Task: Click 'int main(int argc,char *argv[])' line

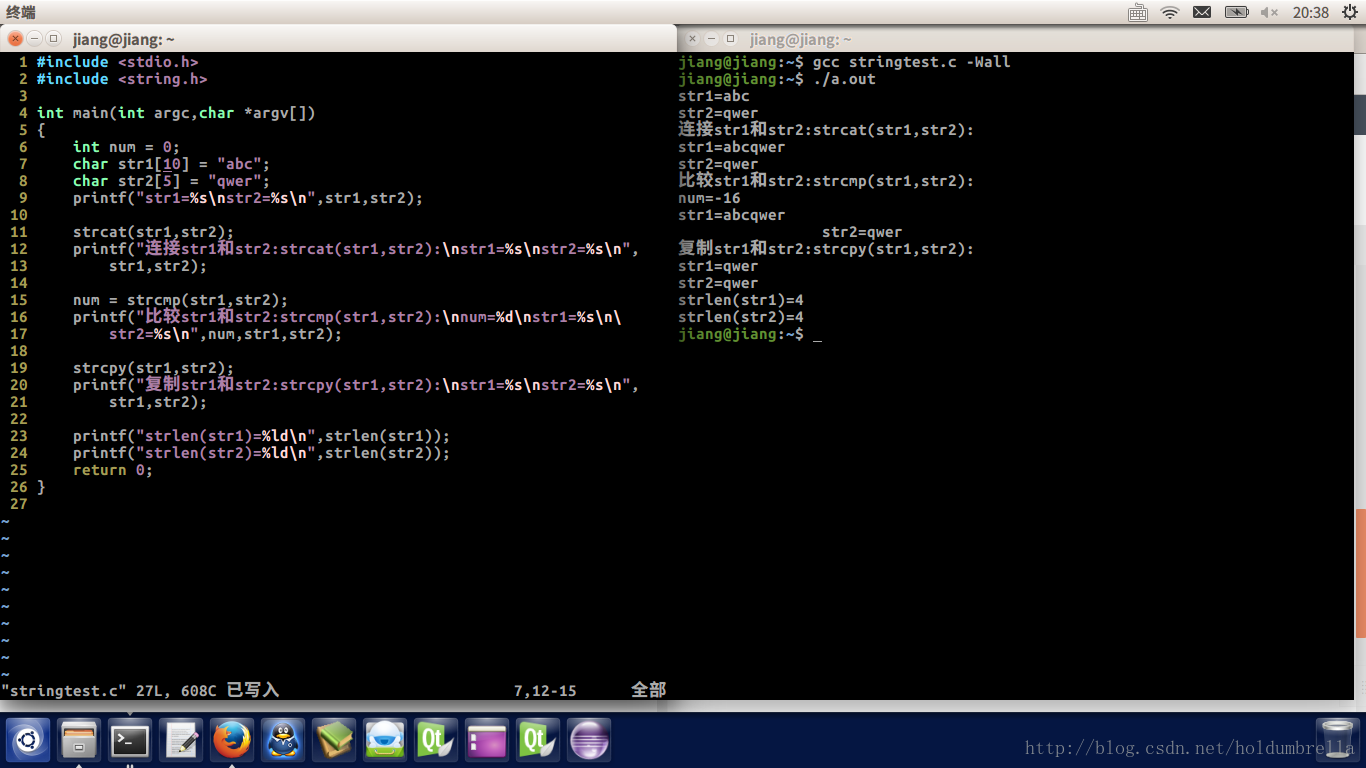Action: [x=176, y=113]
